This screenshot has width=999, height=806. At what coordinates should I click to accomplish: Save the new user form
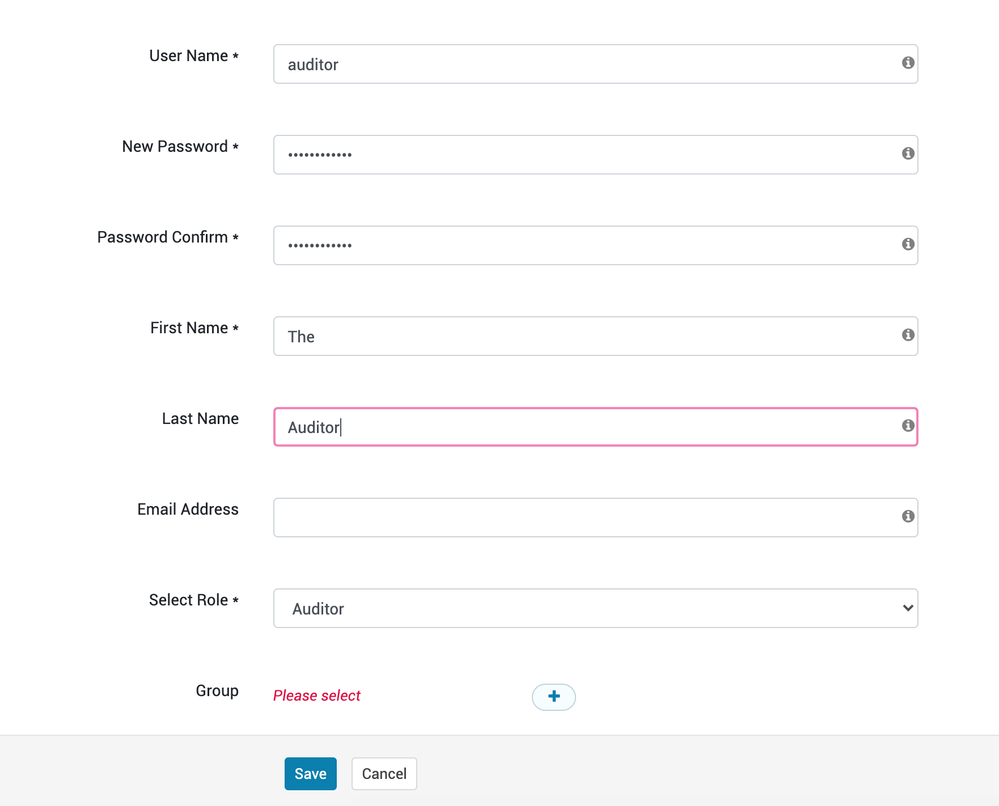[310, 774]
